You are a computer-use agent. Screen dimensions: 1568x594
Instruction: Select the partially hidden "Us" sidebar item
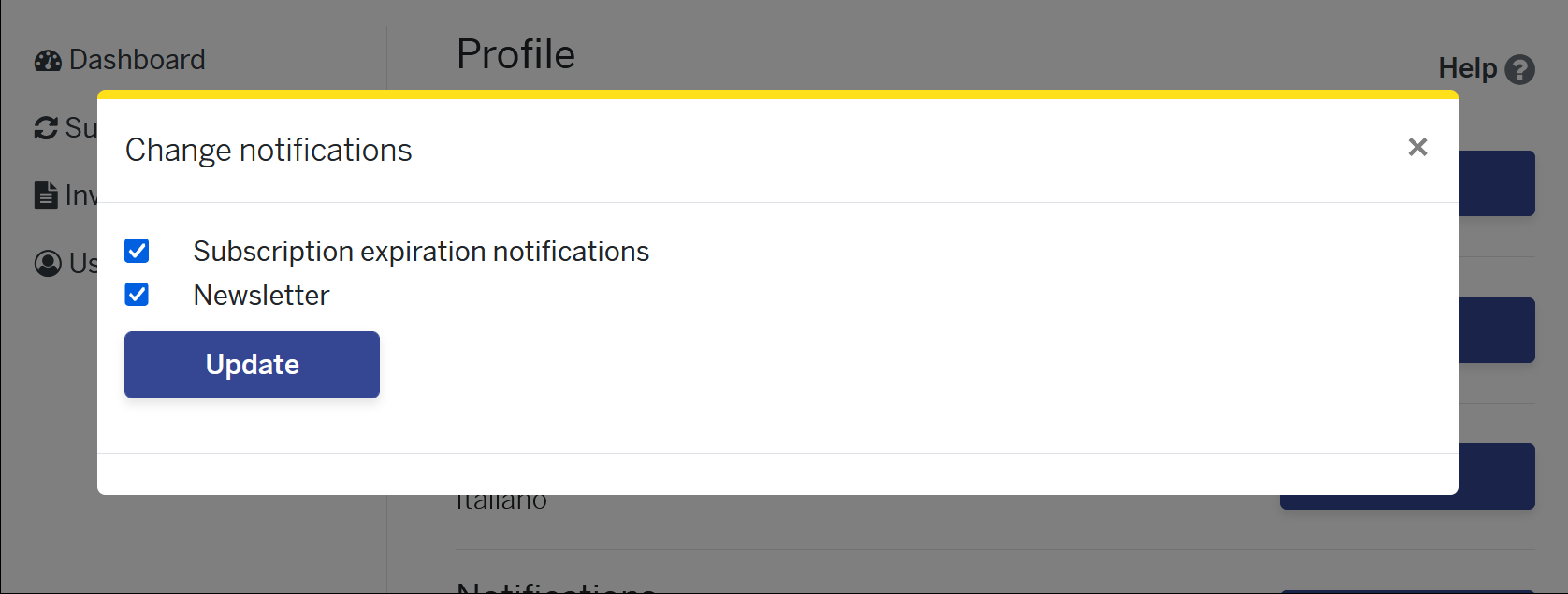point(82,264)
